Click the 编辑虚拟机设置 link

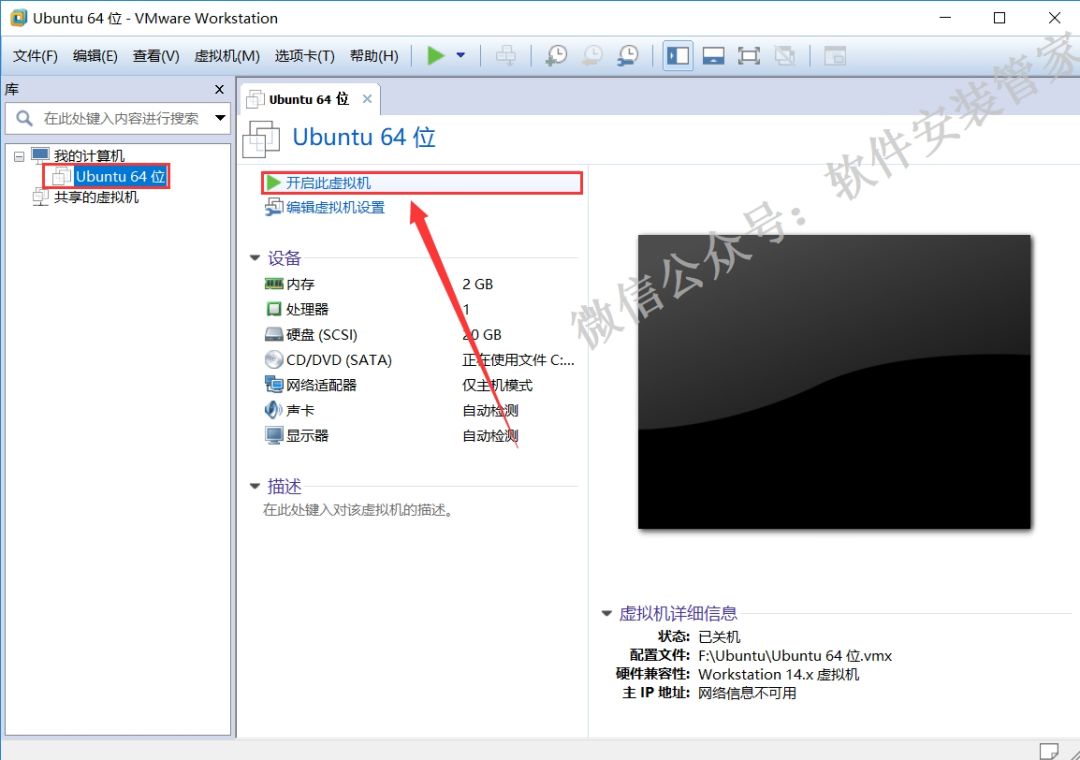click(x=335, y=207)
